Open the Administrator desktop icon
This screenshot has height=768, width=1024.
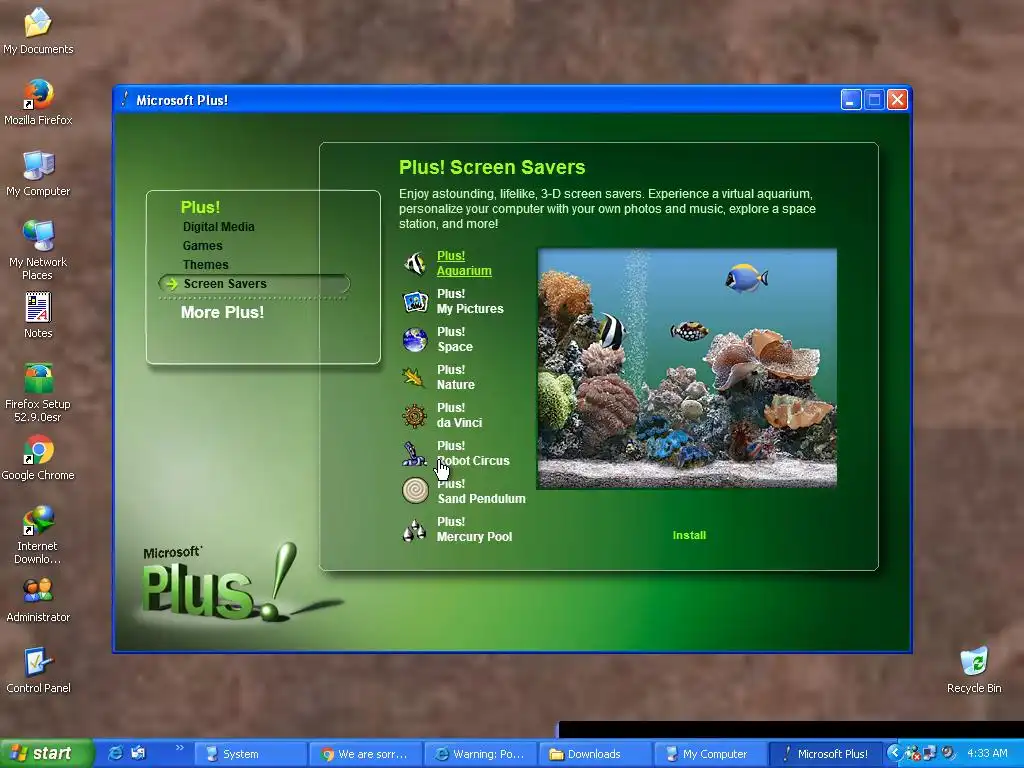point(38,600)
